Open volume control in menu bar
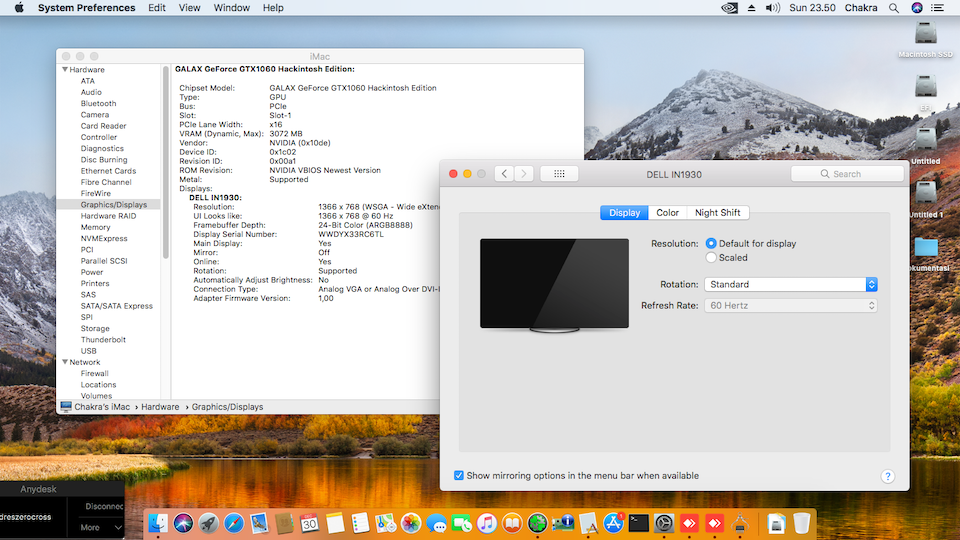This screenshot has width=960, height=540. (773, 8)
